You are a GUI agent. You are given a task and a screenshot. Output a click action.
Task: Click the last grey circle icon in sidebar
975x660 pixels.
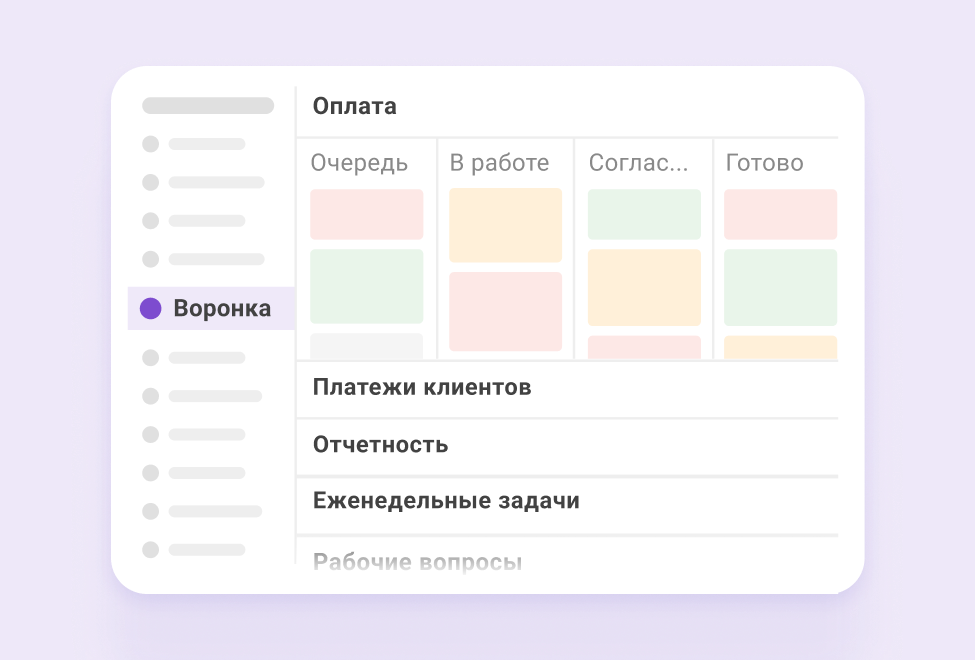tap(150, 549)
